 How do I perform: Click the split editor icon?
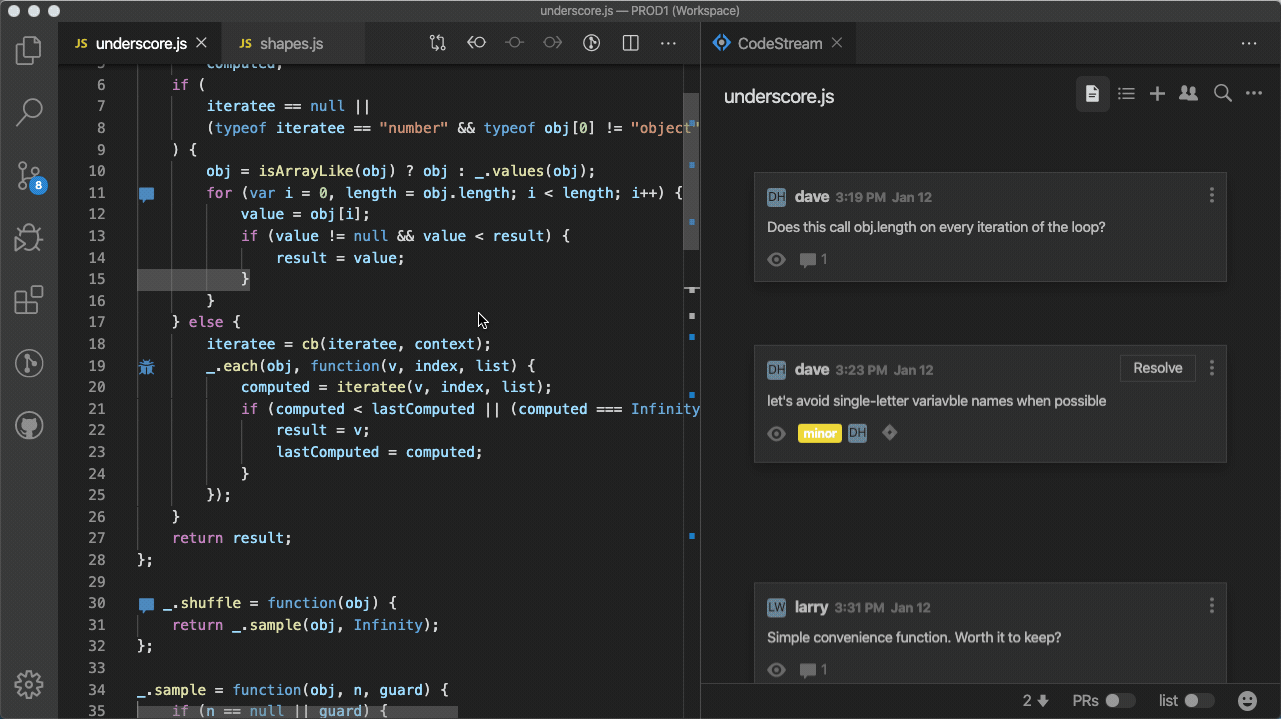click(630, 43)
